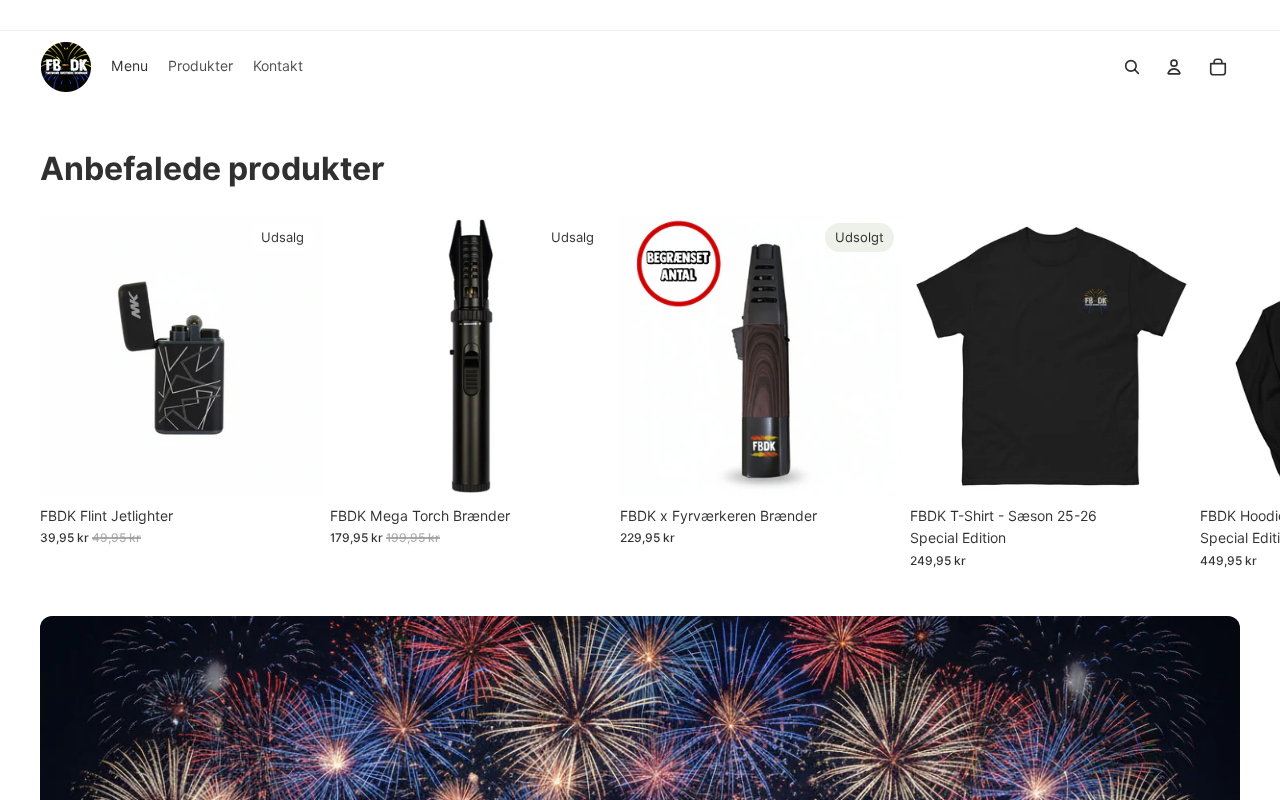The image size is (1280, 800).
Task: Open FBDK x Fyrværkeren Brænder title
Action: (718, 516)
